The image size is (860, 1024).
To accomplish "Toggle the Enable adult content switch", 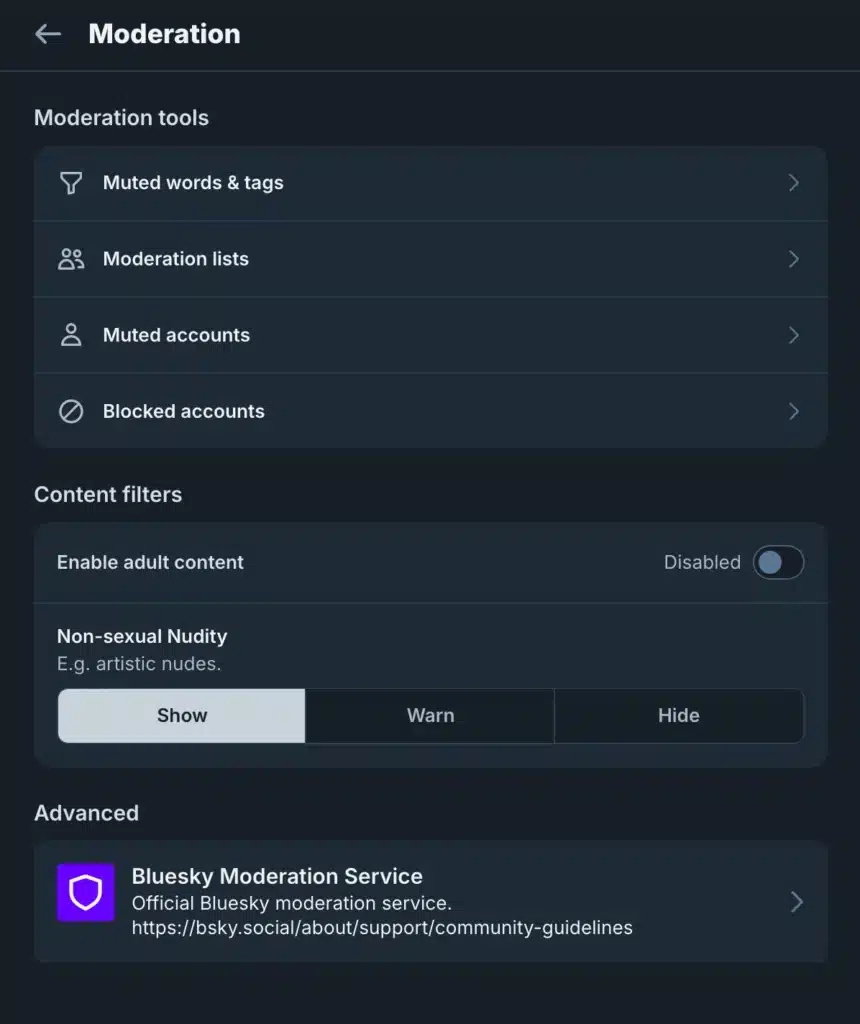I will click(778, 562).
